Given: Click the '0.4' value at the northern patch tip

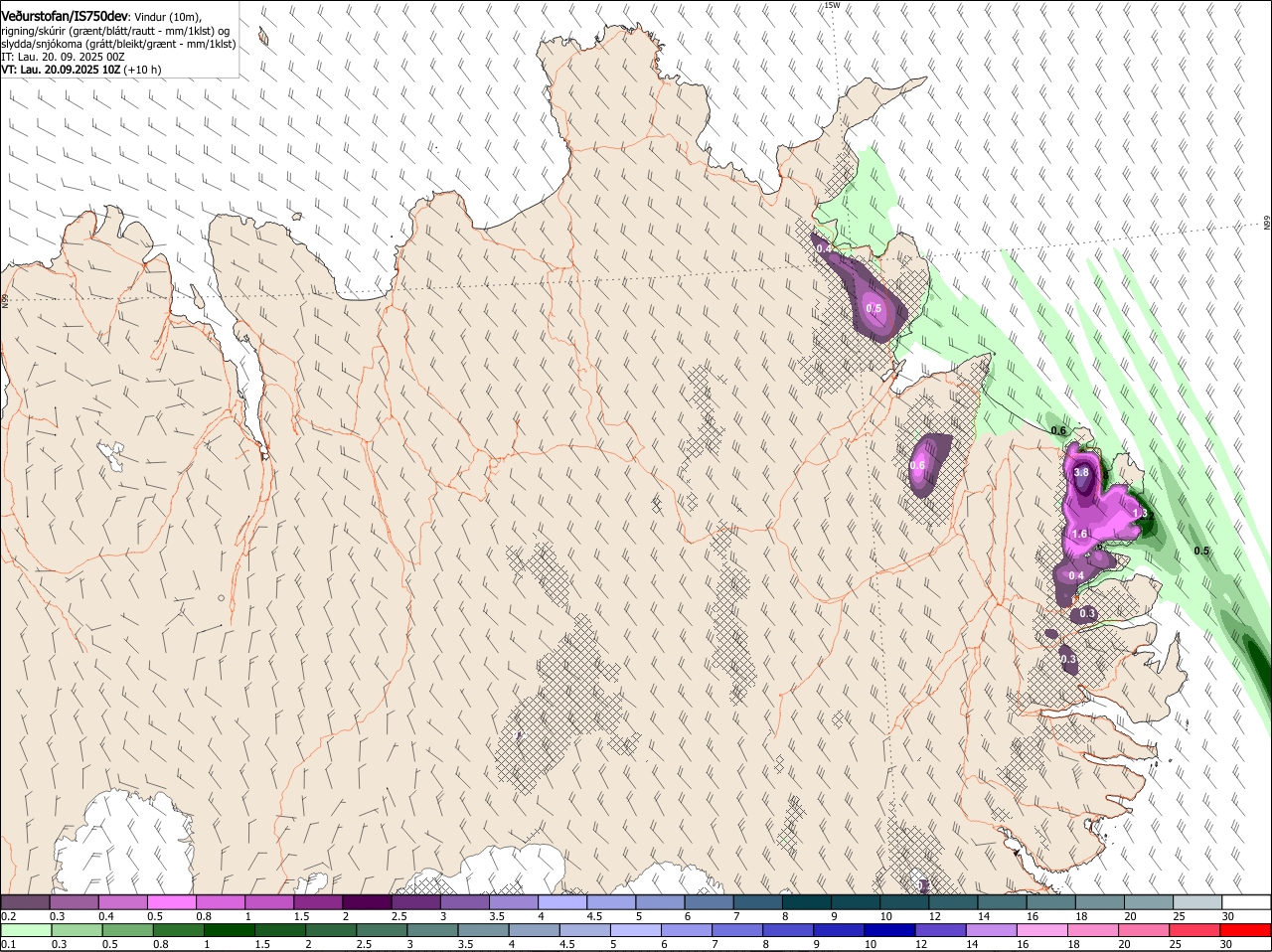Looking at the screenshot, I should click(823, 247).
